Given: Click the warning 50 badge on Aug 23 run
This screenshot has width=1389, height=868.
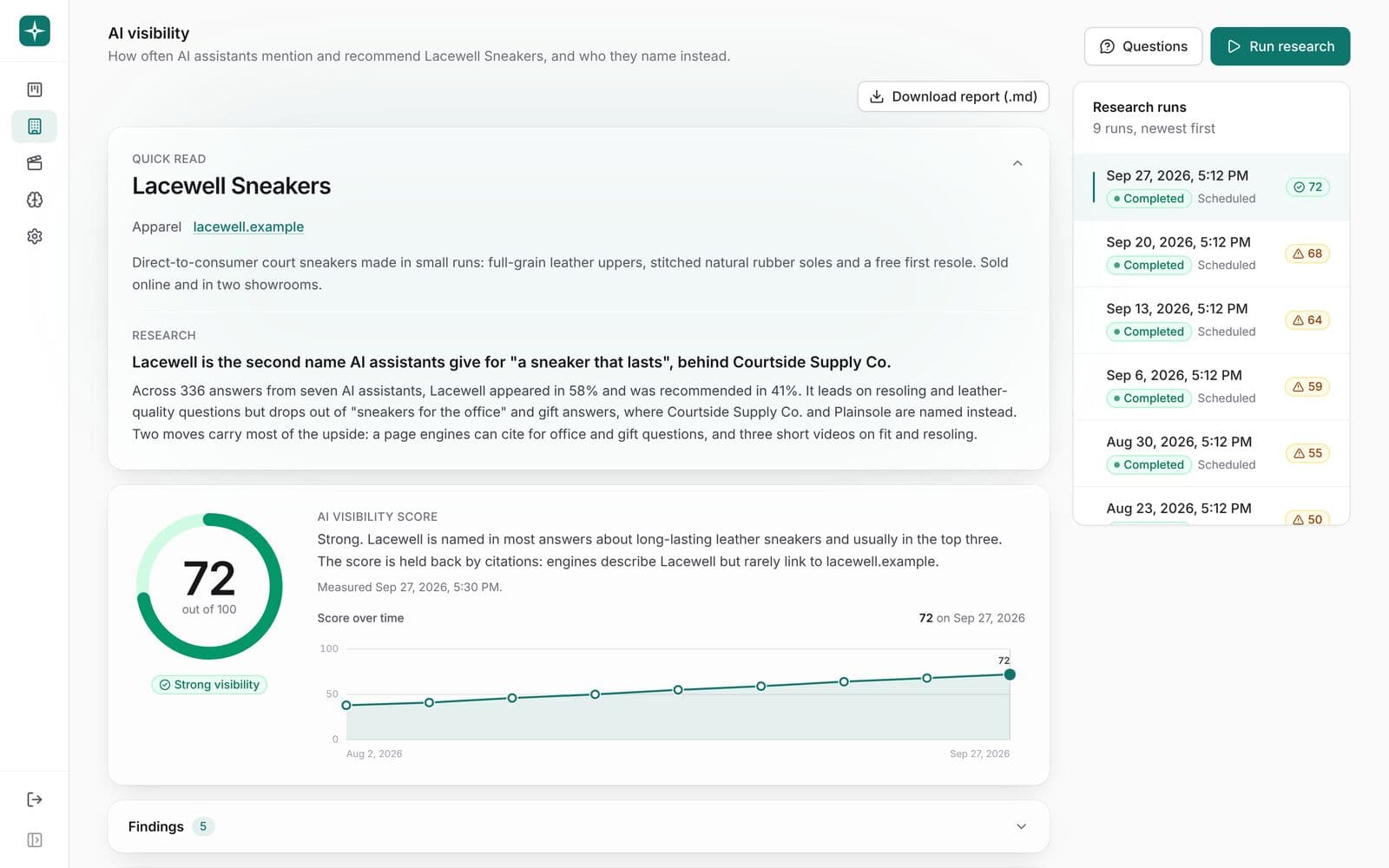Looking at the screenshot, I should coord(1307,519).
